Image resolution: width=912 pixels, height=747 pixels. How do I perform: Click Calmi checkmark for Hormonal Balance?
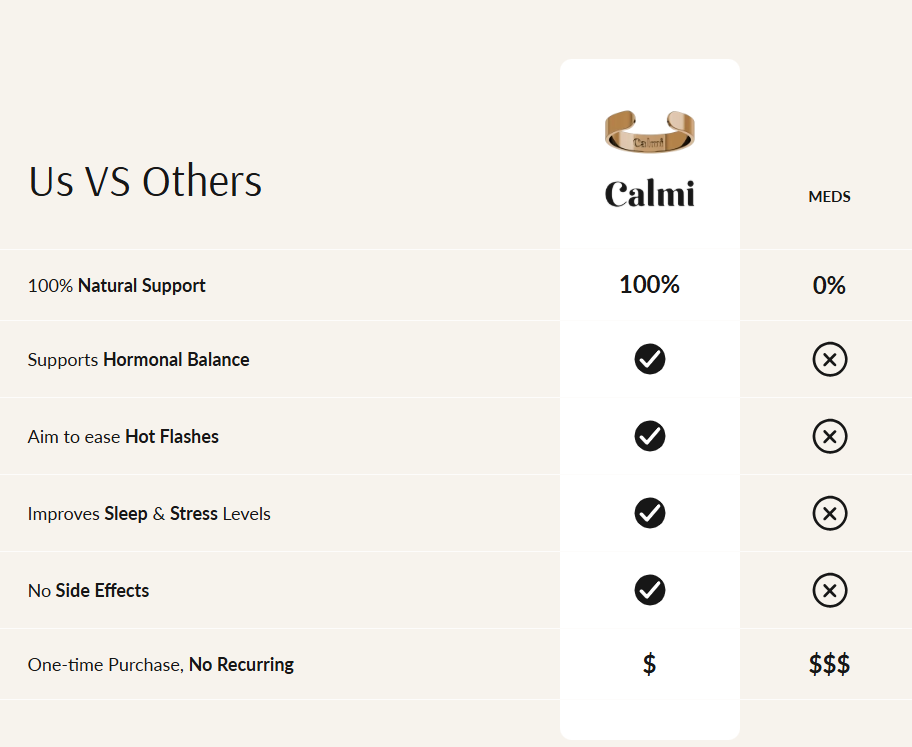(x=650, y=359)
